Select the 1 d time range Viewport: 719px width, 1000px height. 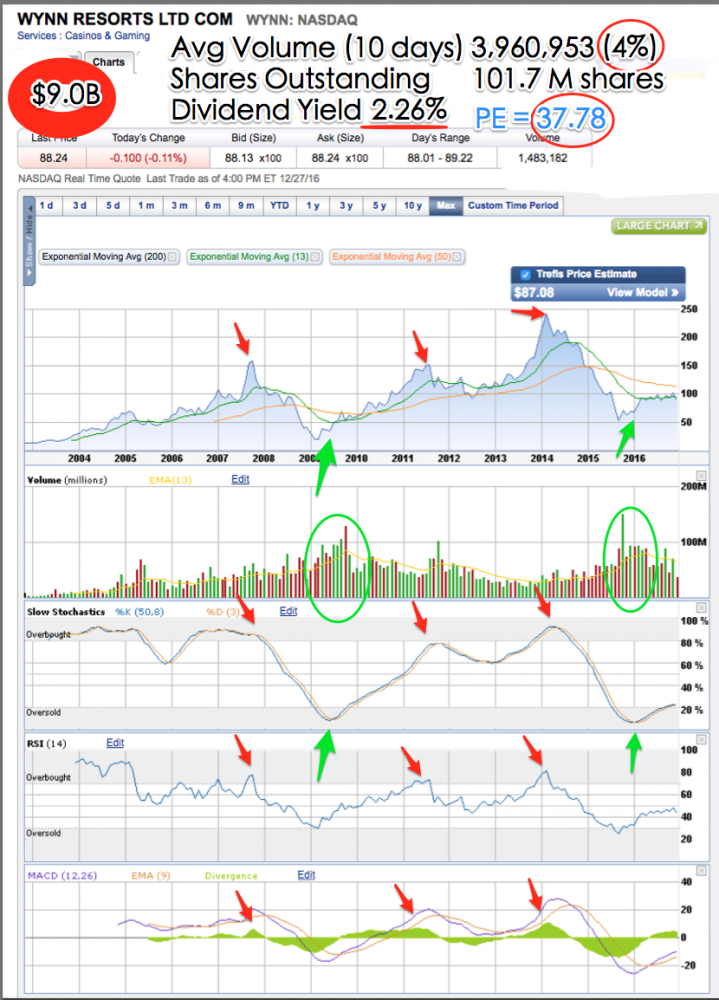click(50, 206)
